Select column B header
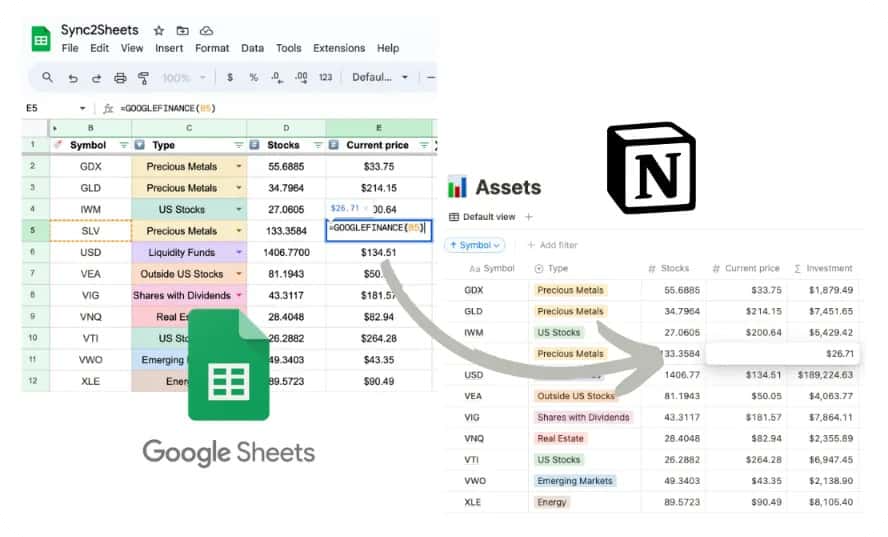 click(91, 128)
